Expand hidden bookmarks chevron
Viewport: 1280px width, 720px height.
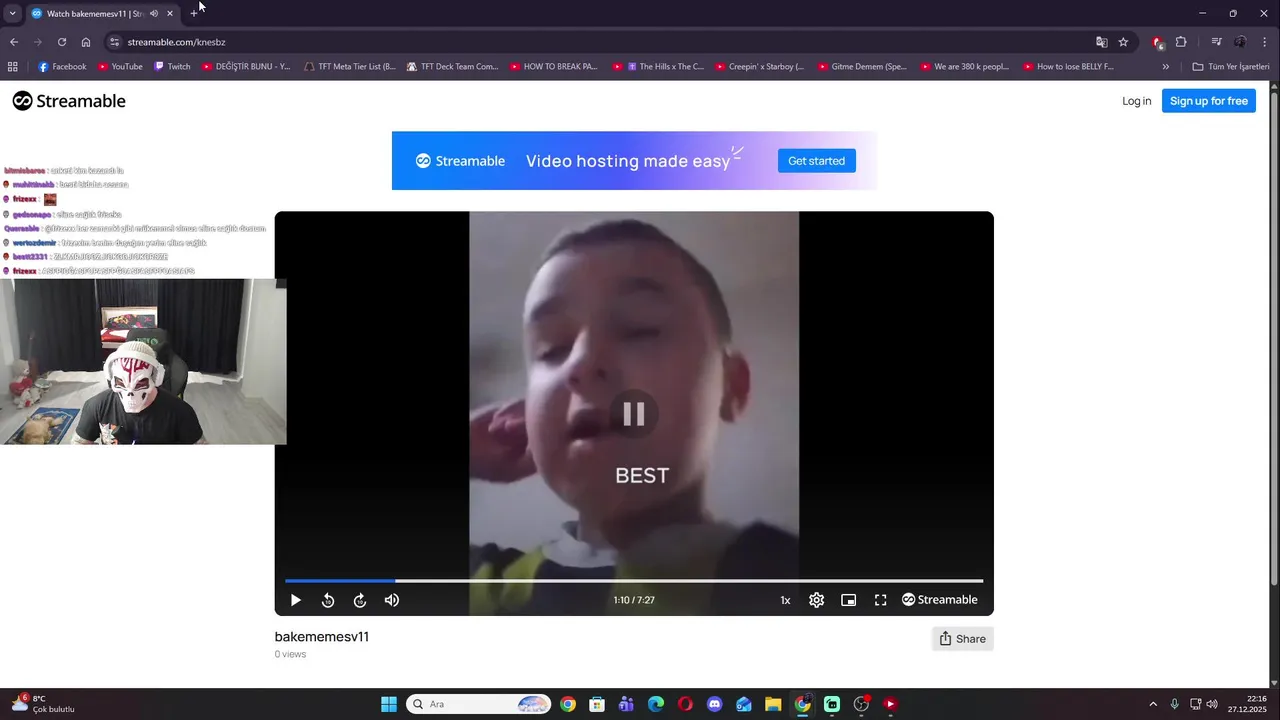pyautogui.click(x=1166, y=67)
